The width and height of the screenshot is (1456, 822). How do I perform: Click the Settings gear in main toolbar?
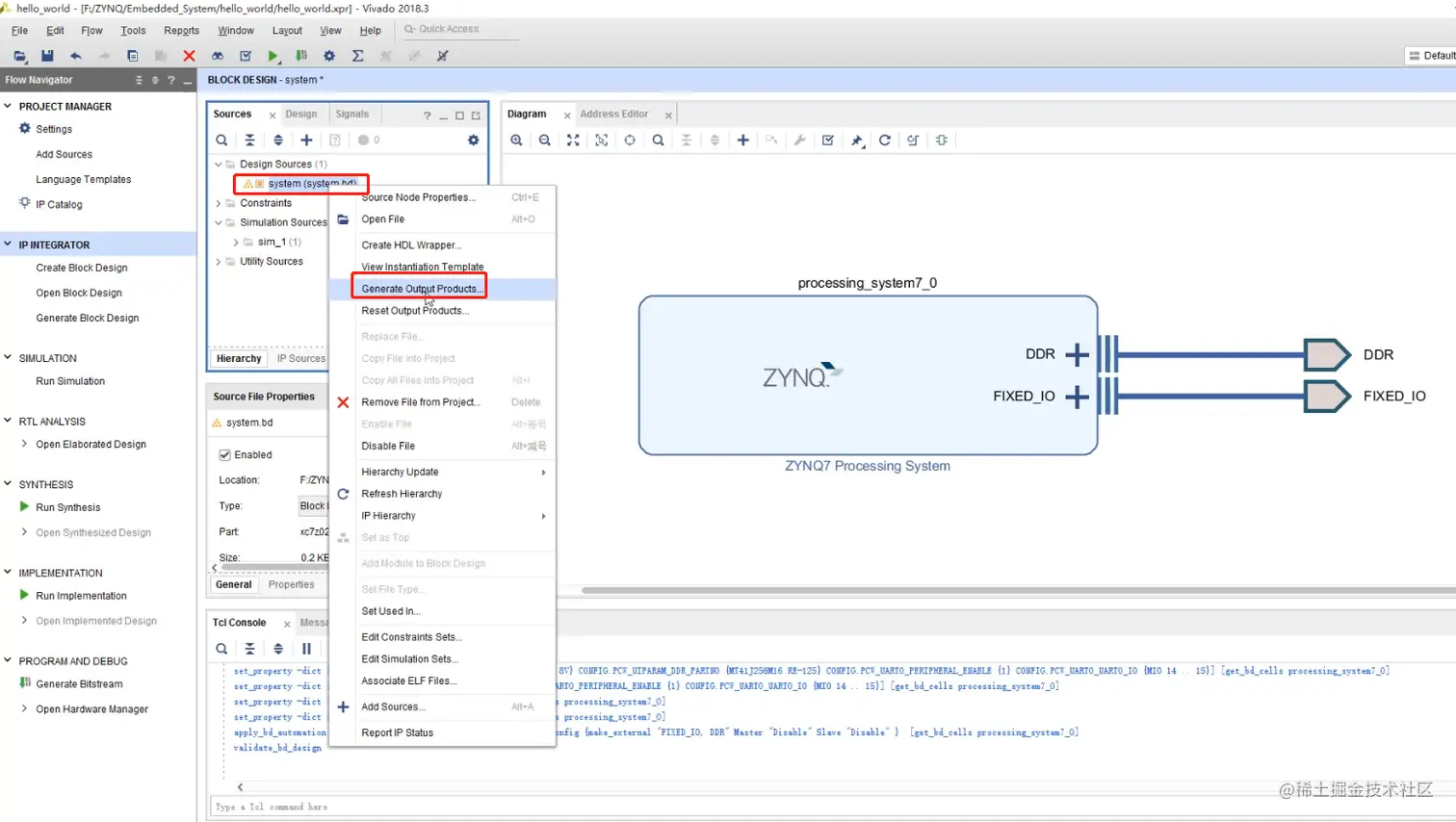point(329,56)
